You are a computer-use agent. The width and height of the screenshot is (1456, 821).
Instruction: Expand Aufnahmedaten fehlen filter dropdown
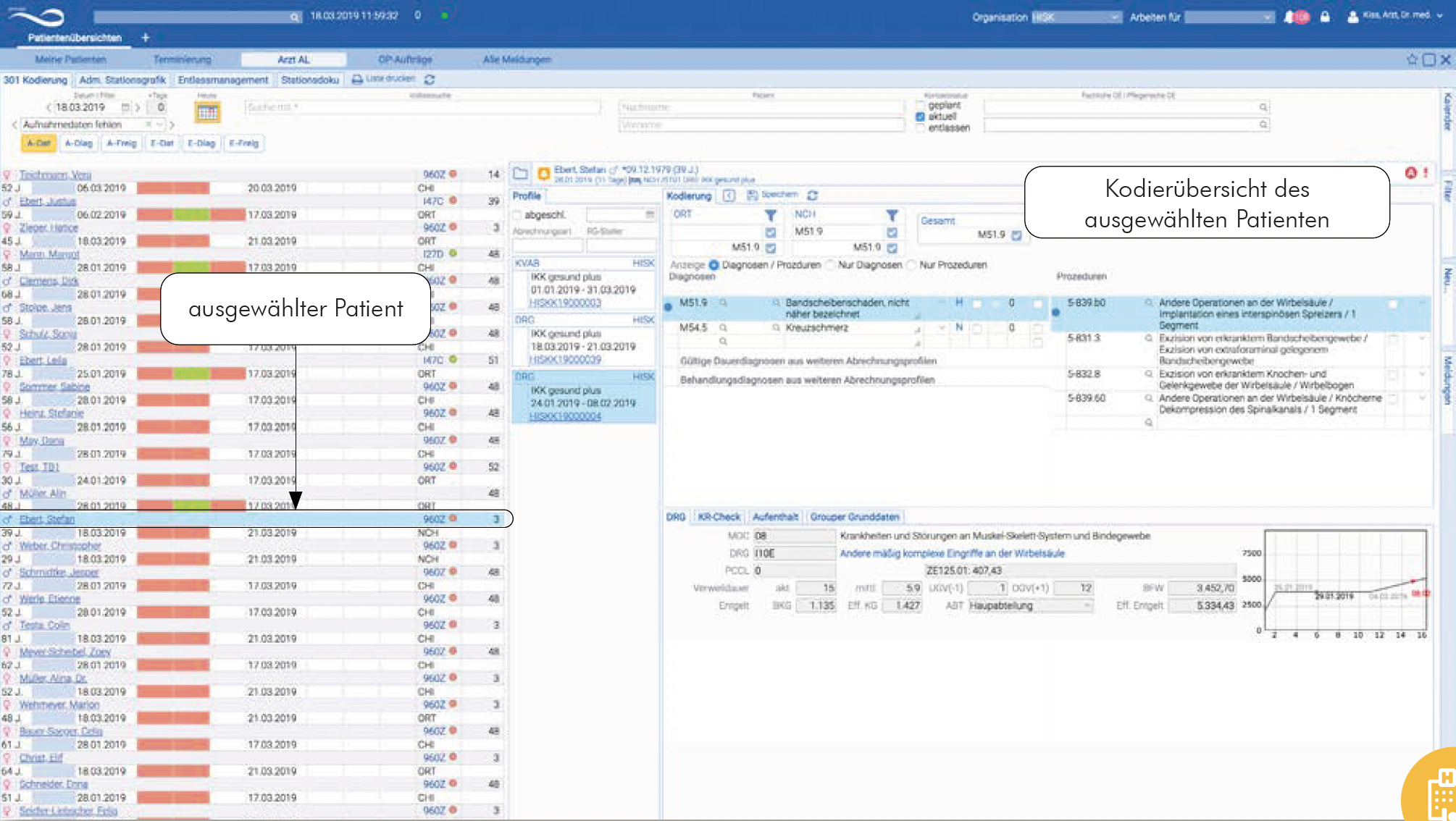tap(159, 125)
